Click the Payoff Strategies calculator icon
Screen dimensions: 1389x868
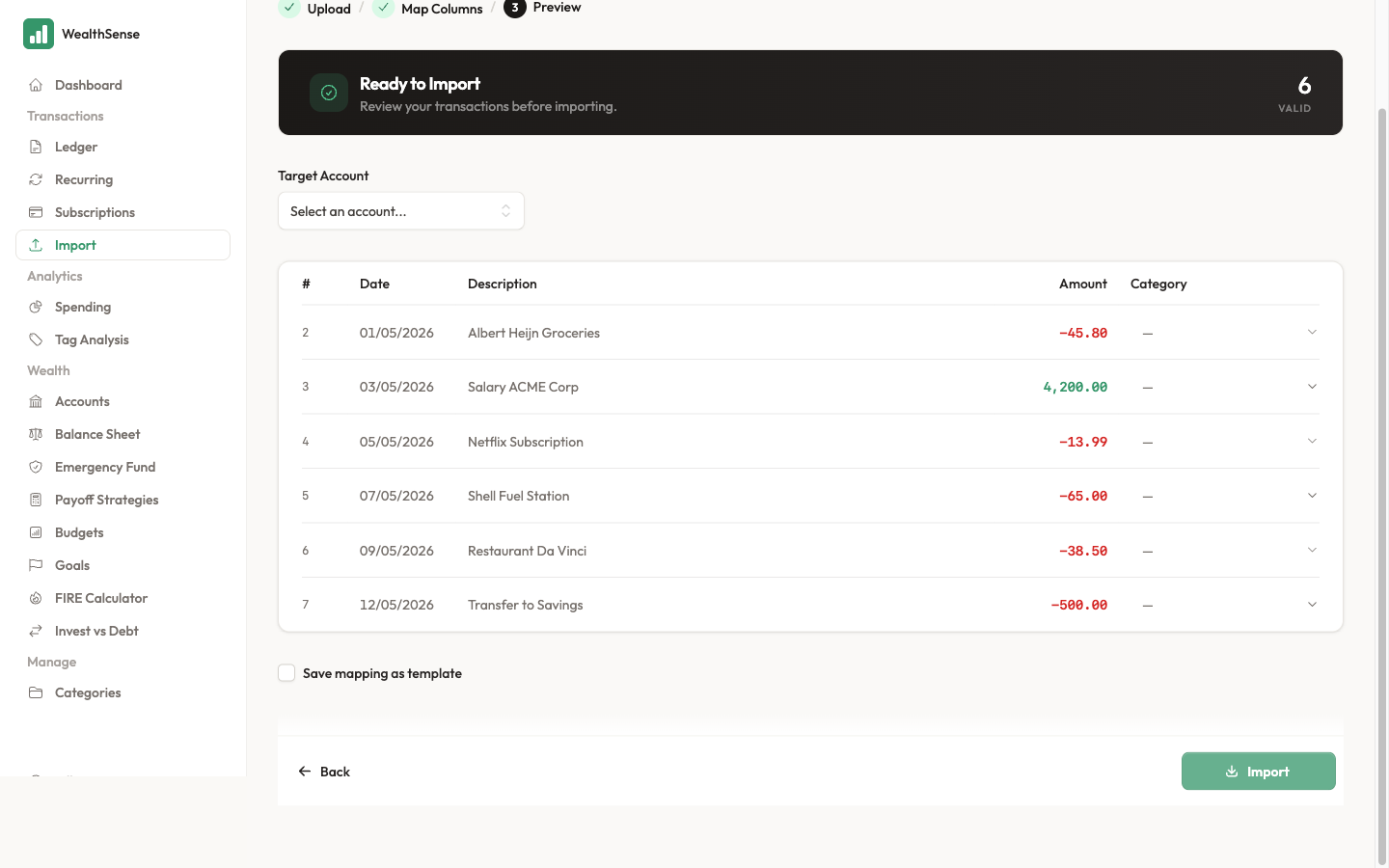(x=36, y=500)
